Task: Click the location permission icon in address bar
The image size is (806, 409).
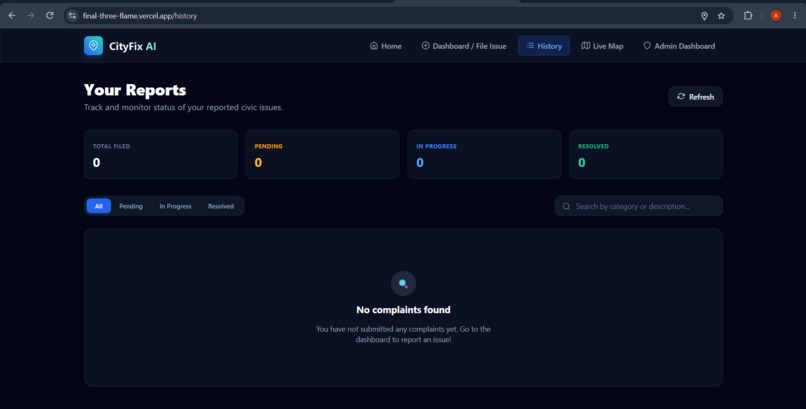Action: point(704,16)
